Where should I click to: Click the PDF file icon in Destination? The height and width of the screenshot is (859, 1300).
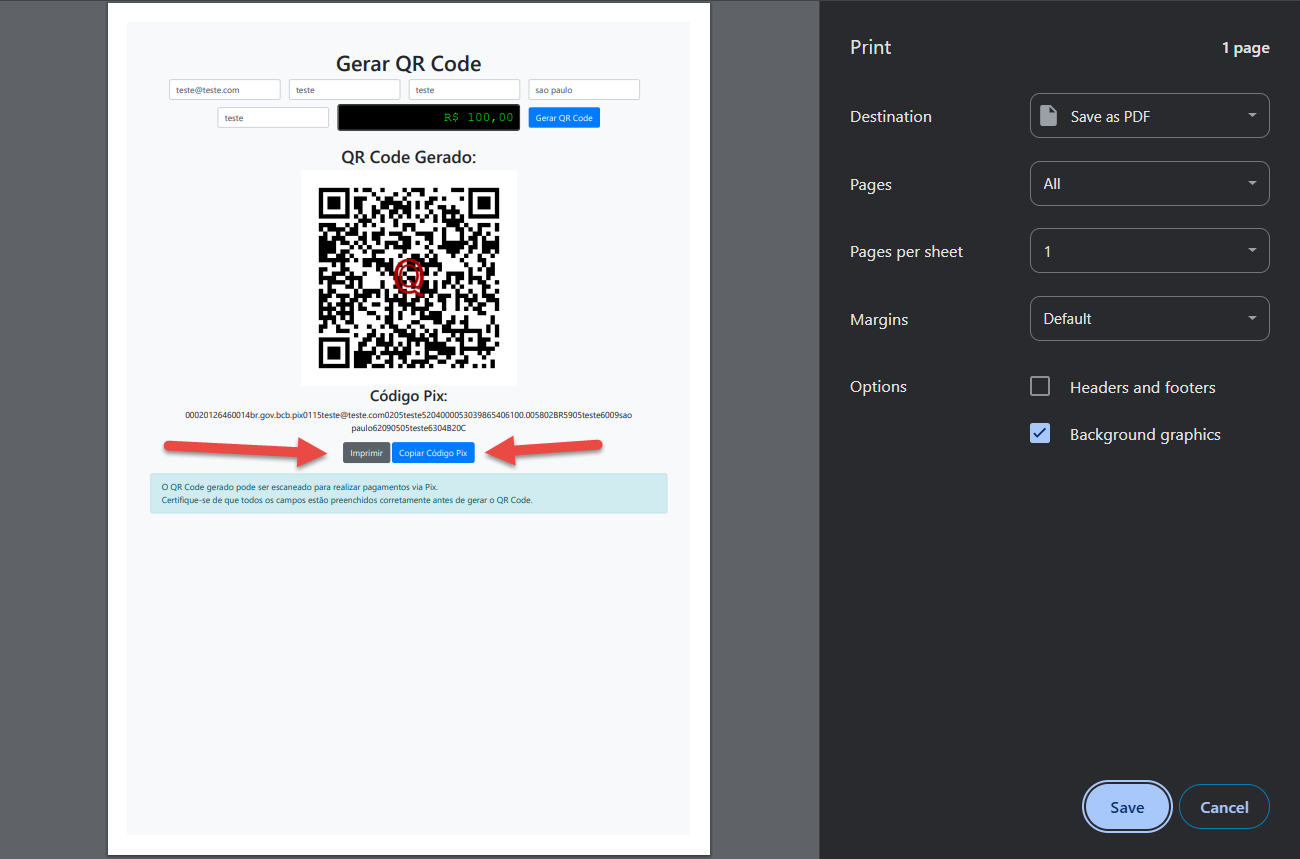click(x=1048, y=116)
